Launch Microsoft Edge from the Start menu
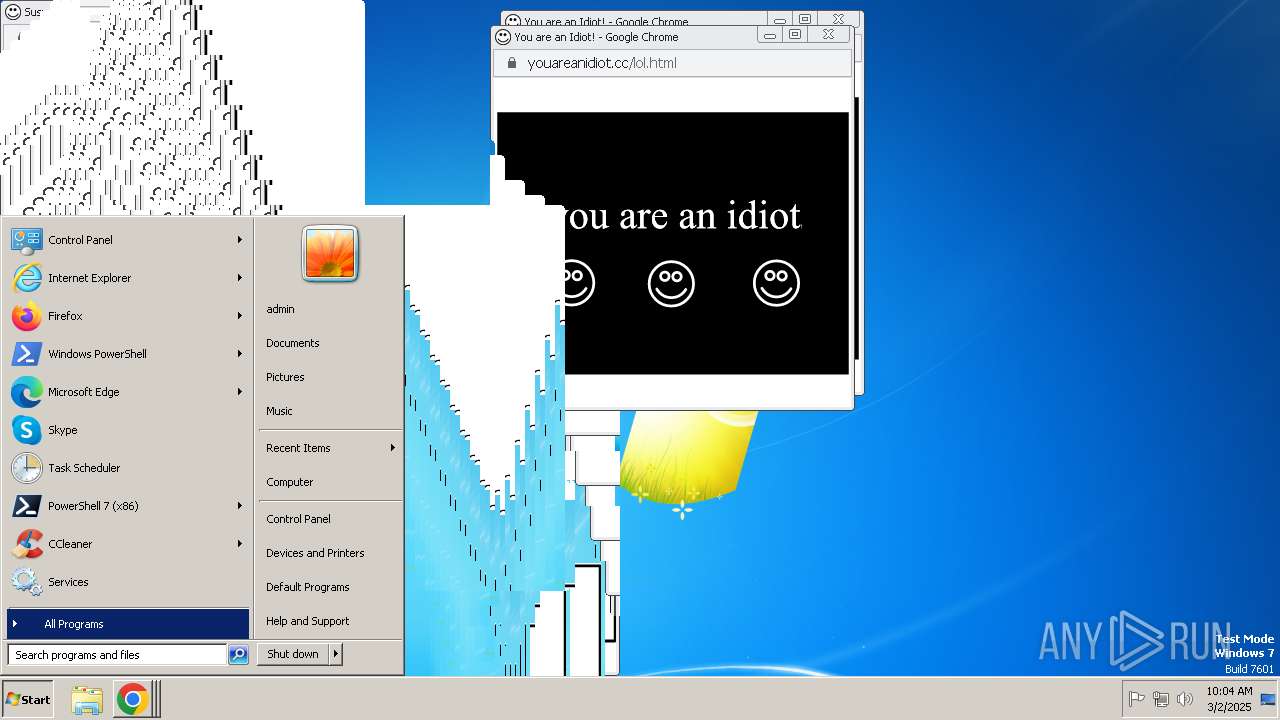 coord(127,392)
